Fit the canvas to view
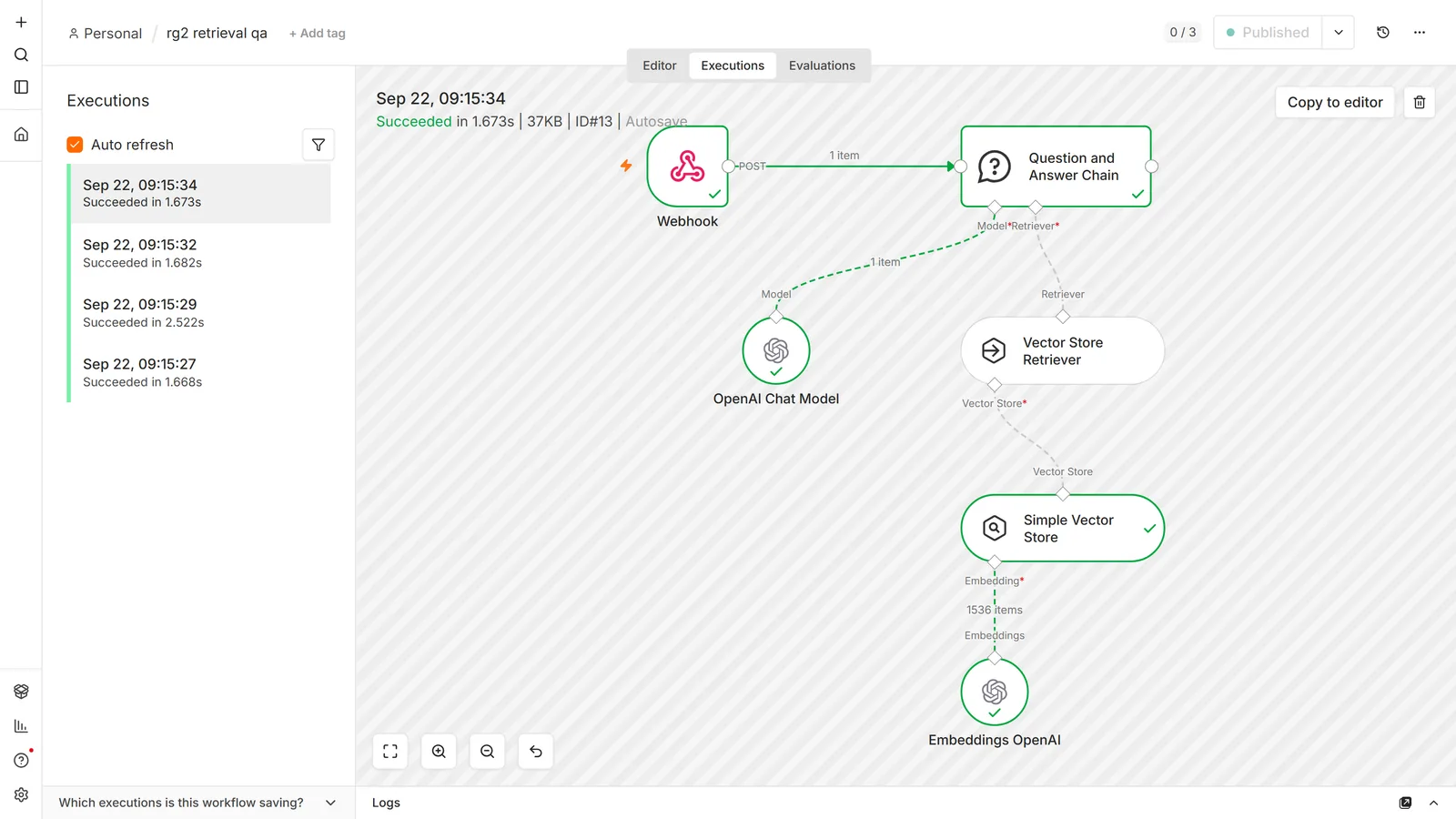The height and width of the screenshot is (819, 1456). click(390, 752)
